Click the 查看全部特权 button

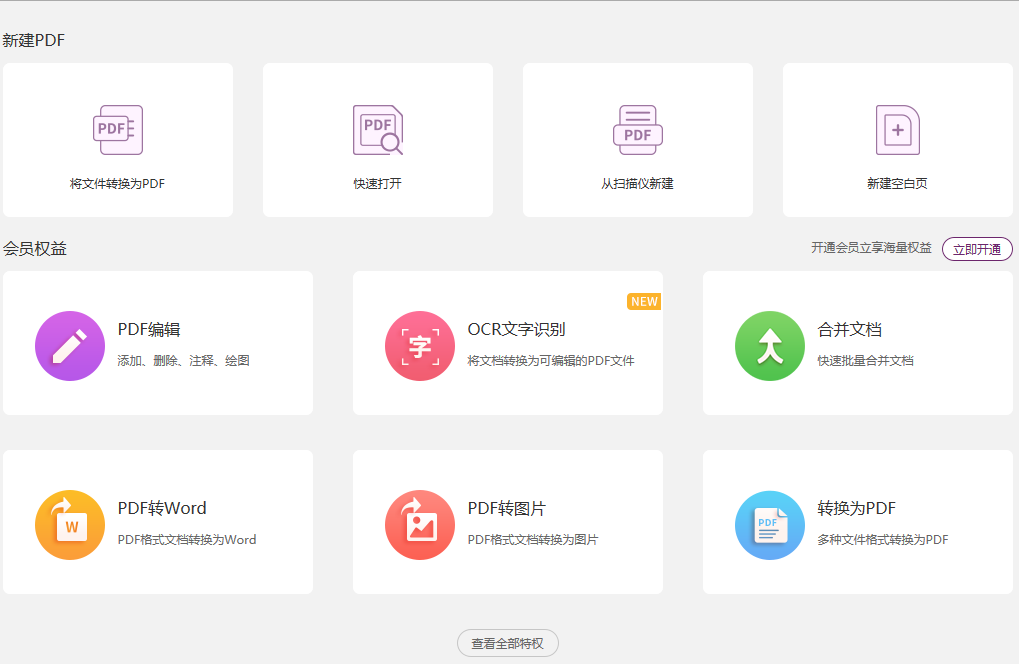click(x=507, y=643)
